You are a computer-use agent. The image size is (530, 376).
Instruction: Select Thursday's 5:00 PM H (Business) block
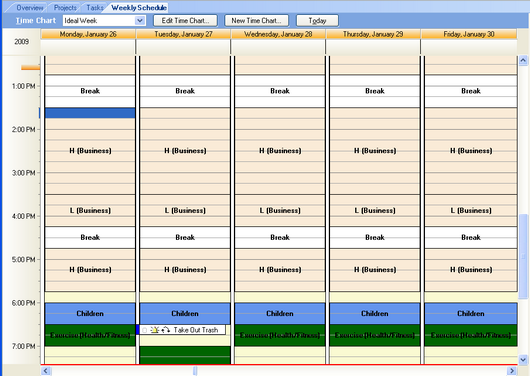click(375, 270)
